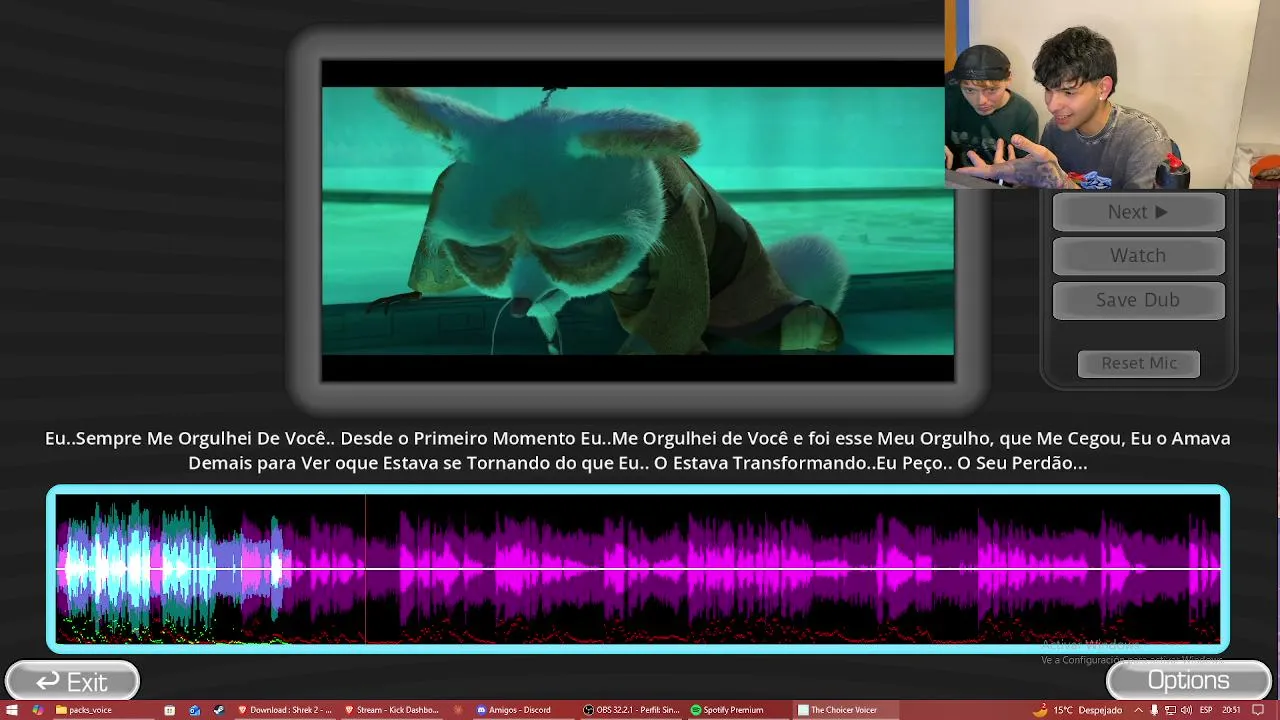Open the Steam taskbar icon
The height and width of the screenshot is (720, 1280).
click(219, 710)
